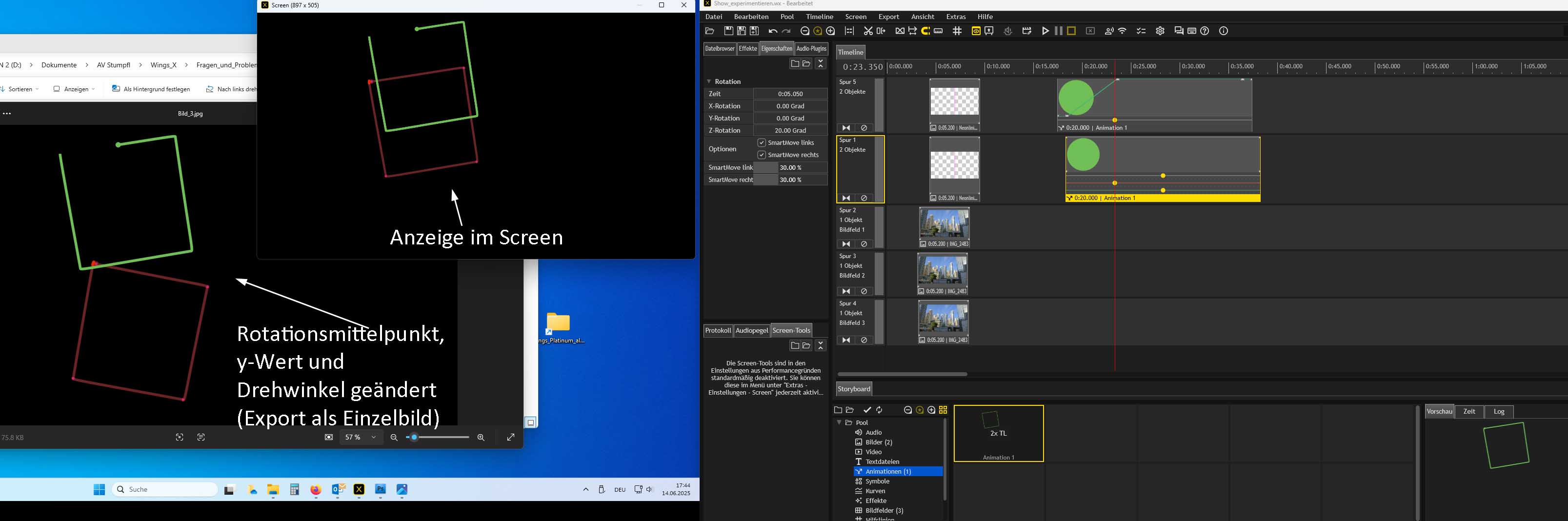Viewport: 1568px width, 521px height.
Task: Open the 57 % zoom dropdown in Photos
Action: [362, 438]
